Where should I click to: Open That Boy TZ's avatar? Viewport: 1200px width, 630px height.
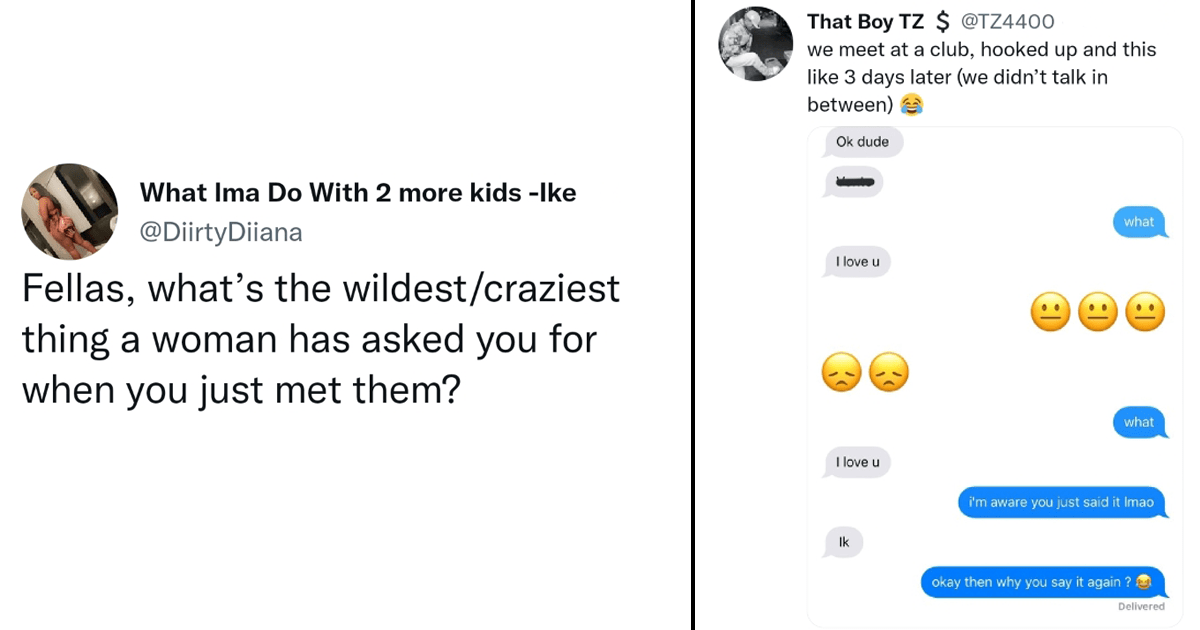tap(756, 43)
